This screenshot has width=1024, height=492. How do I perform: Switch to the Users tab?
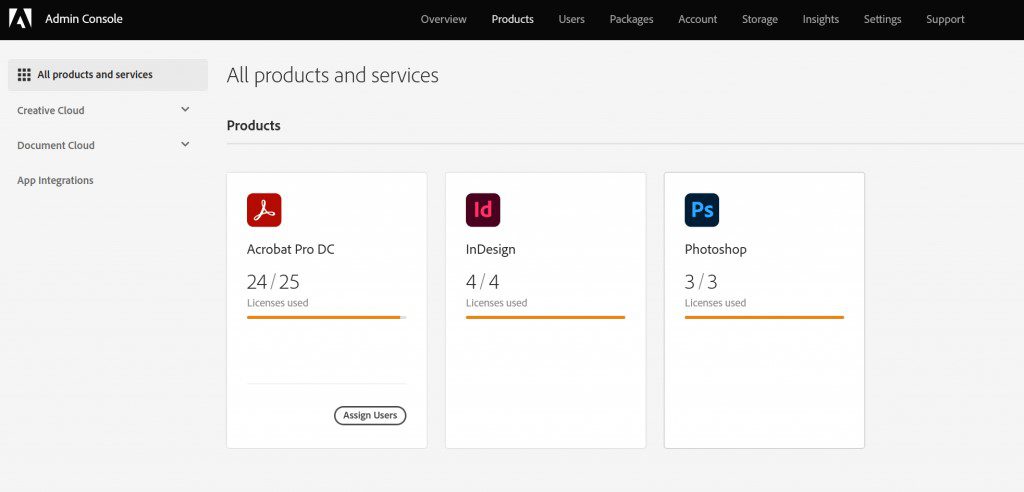571,19
